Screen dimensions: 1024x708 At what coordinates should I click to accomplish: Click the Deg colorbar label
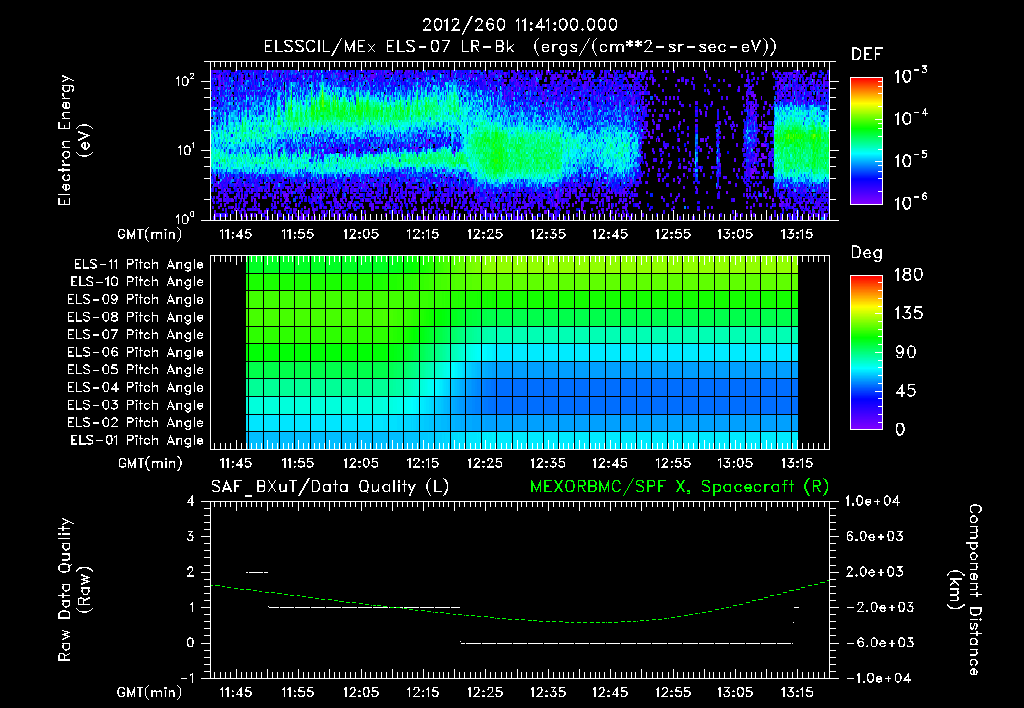click(867, 253)
